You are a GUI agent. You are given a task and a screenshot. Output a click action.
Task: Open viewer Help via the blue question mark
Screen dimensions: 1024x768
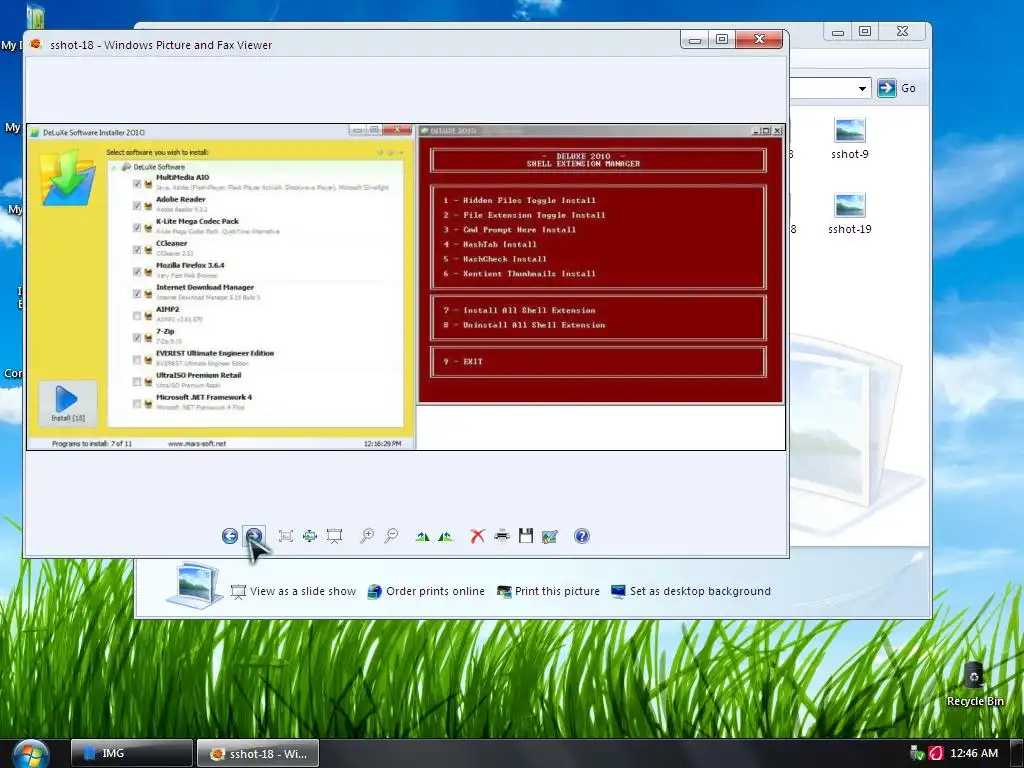click(x=582, y=536)
